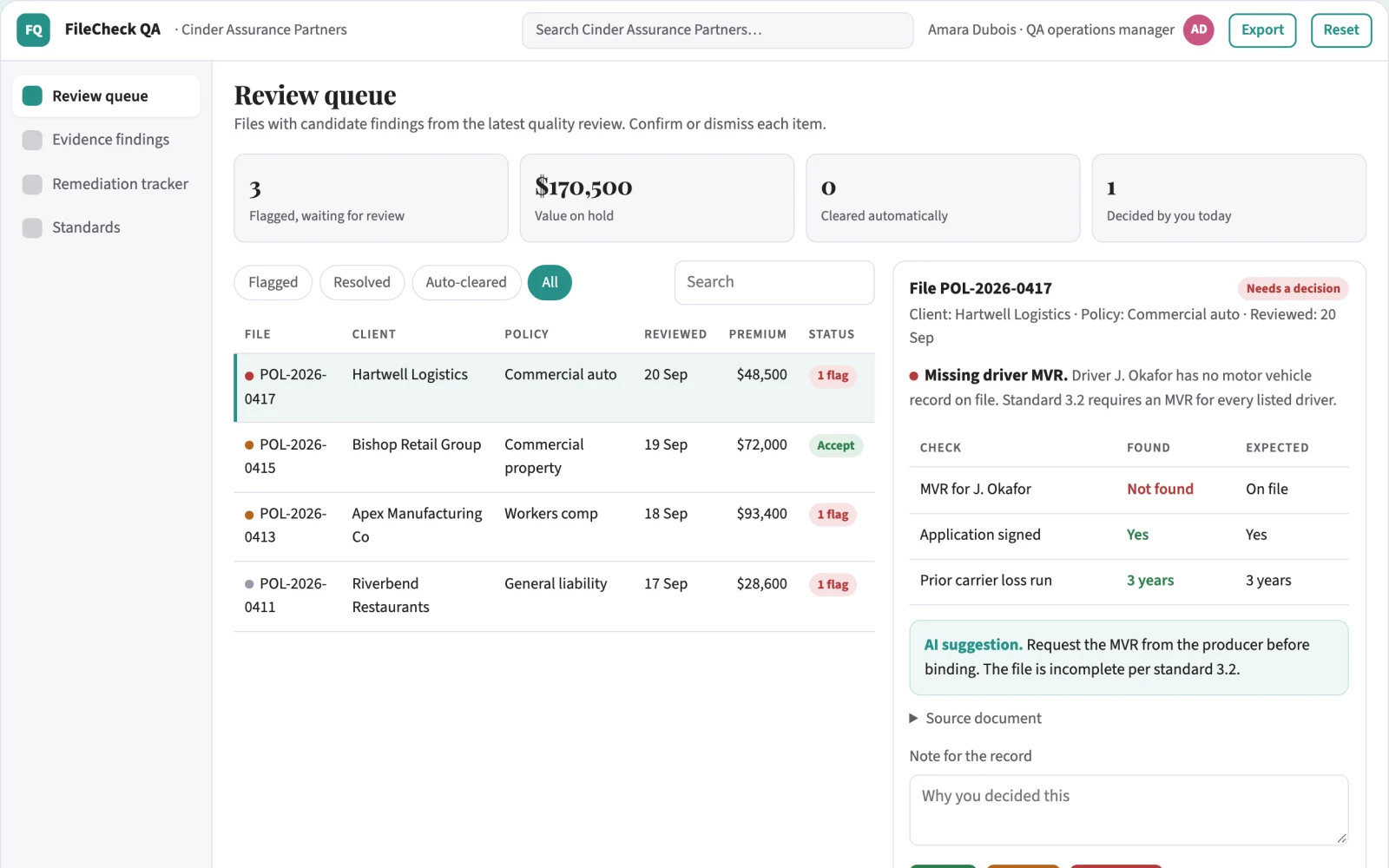Switch to the Resolved filter
Screen dimensions: 1389x868
tap(362, 282)
